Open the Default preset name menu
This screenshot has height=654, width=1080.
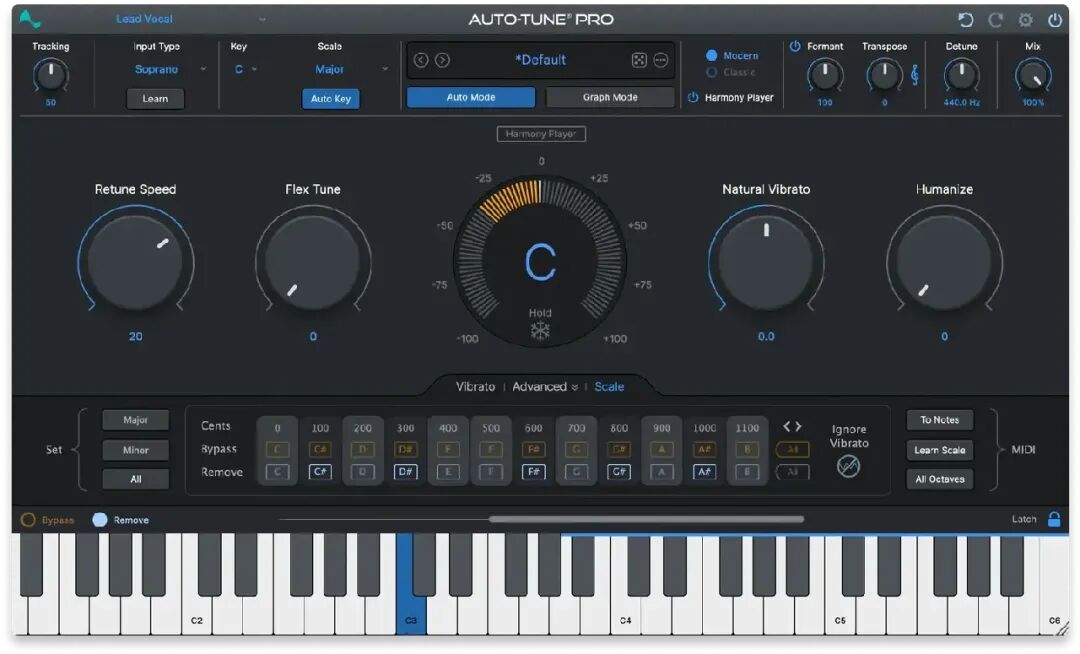coord(541,60)
